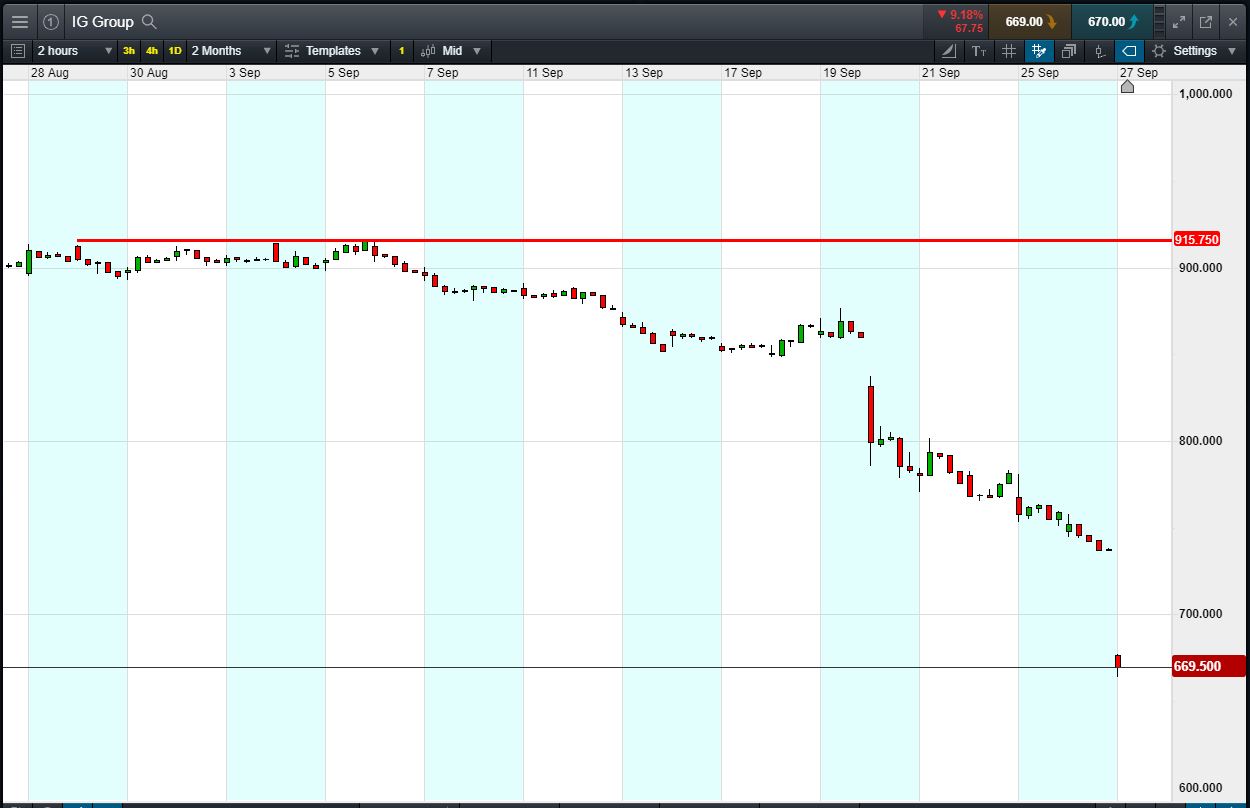Open the hamburger main menu
1250x808 pixels.
pos(19,21)
